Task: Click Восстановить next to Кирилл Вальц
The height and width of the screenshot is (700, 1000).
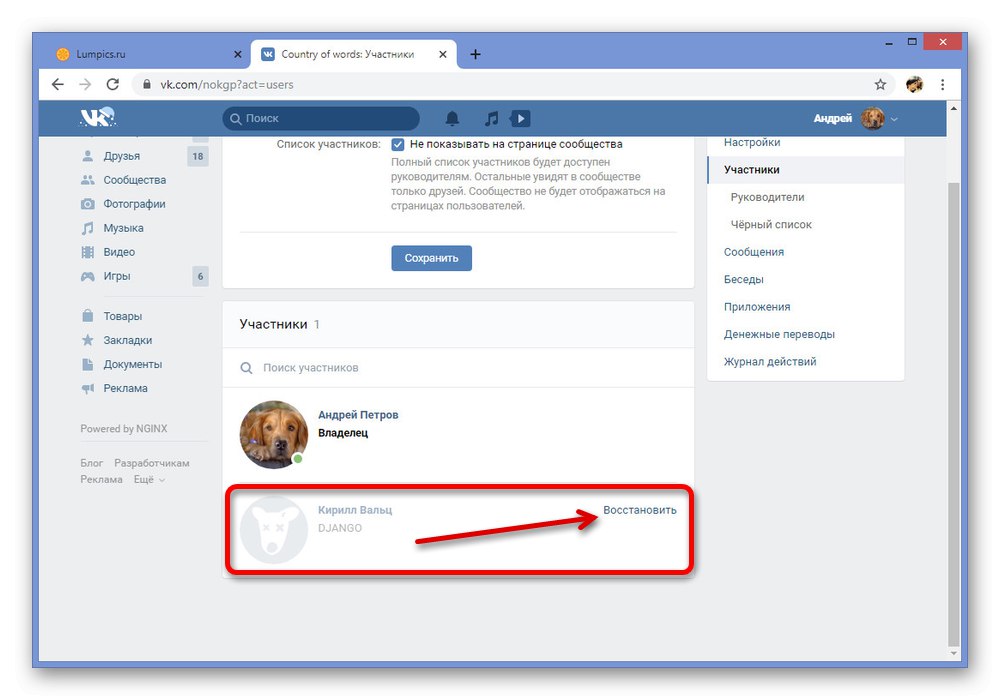Action: tap(640, 510)
